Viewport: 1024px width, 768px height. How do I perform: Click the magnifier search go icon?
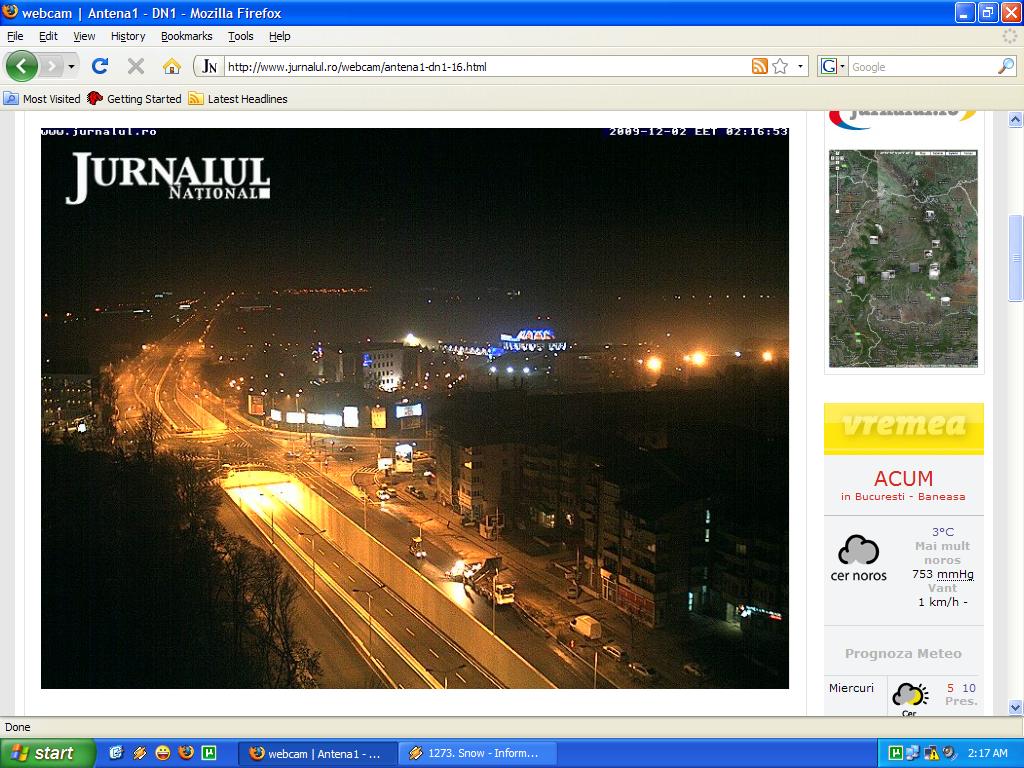pos(1006,66)
